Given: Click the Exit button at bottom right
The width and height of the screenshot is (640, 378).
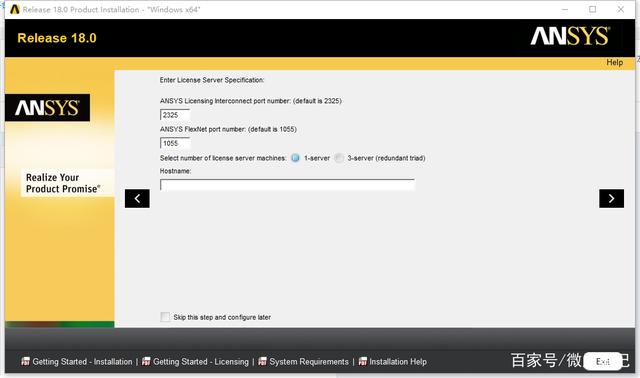Looking at the screenshot, I should click(602, 362).
